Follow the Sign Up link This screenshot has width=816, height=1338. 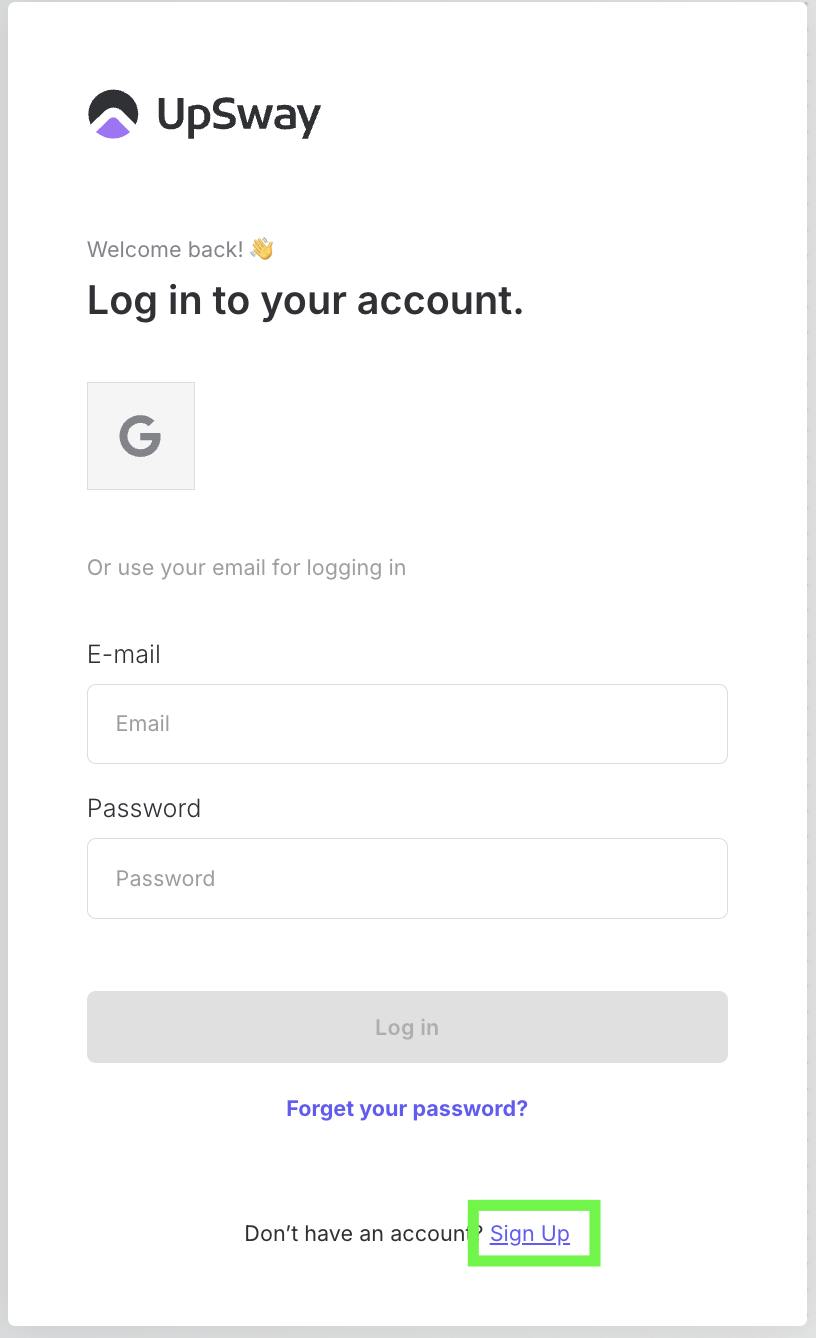pos(530,1233)
